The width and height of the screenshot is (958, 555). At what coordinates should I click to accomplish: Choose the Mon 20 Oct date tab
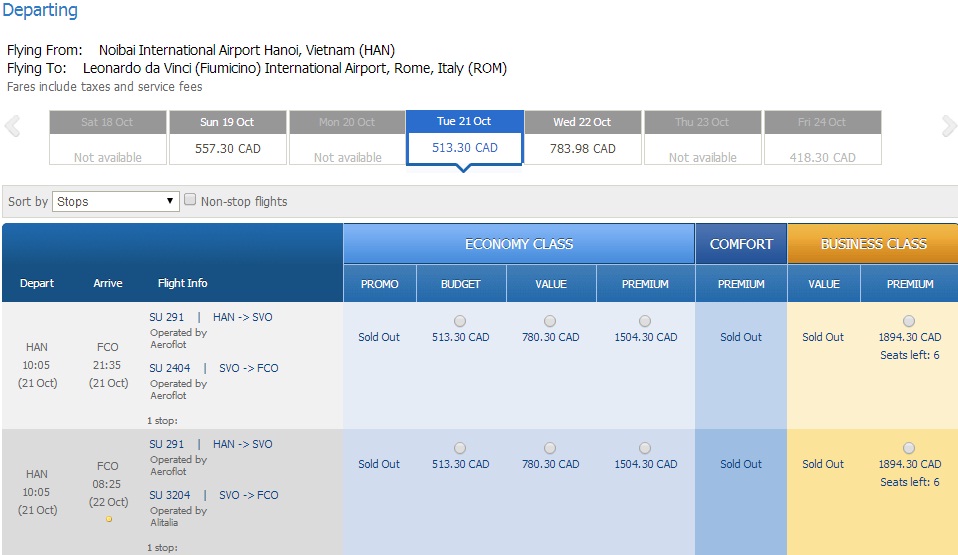click(347, 138)
